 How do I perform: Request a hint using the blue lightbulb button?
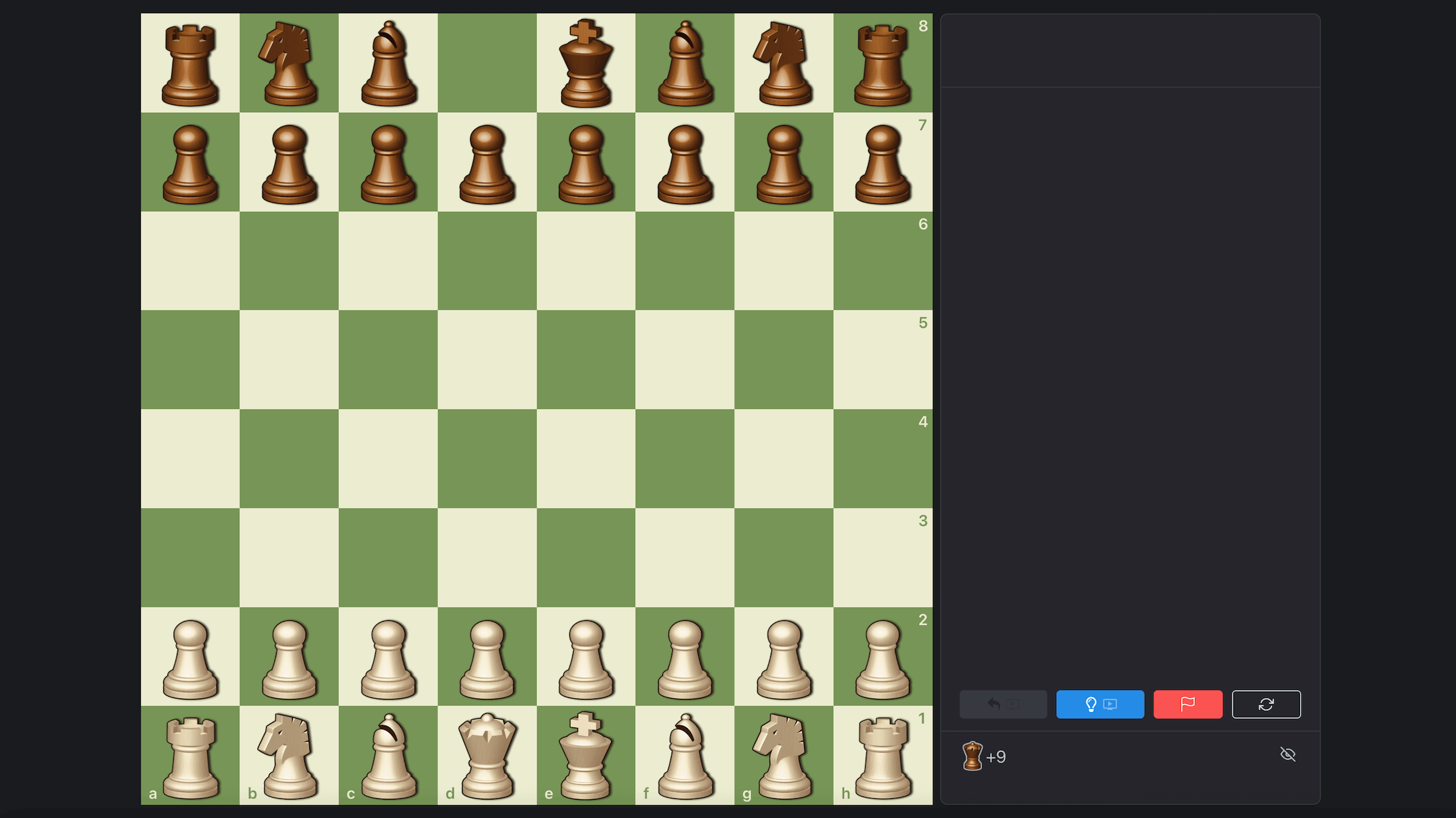coord(1100,704)
